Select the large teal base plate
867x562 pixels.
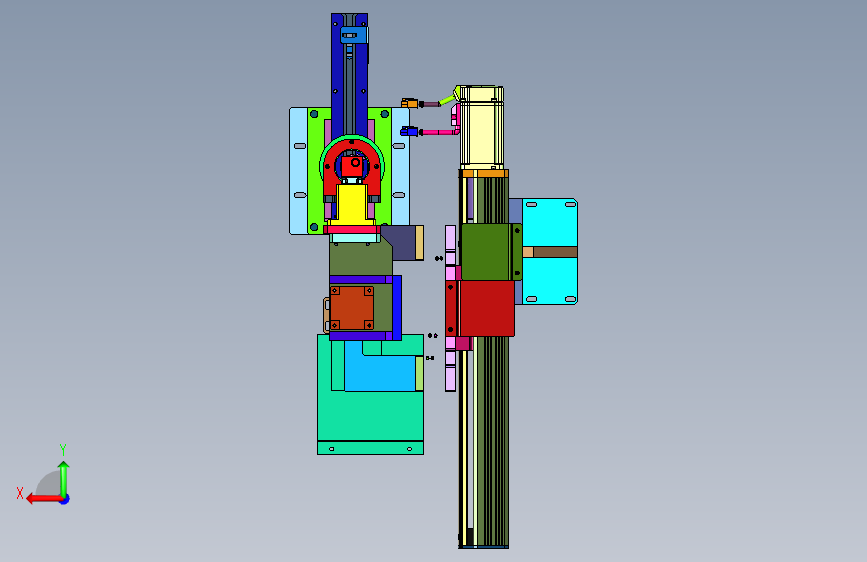(x=370, y=415)
